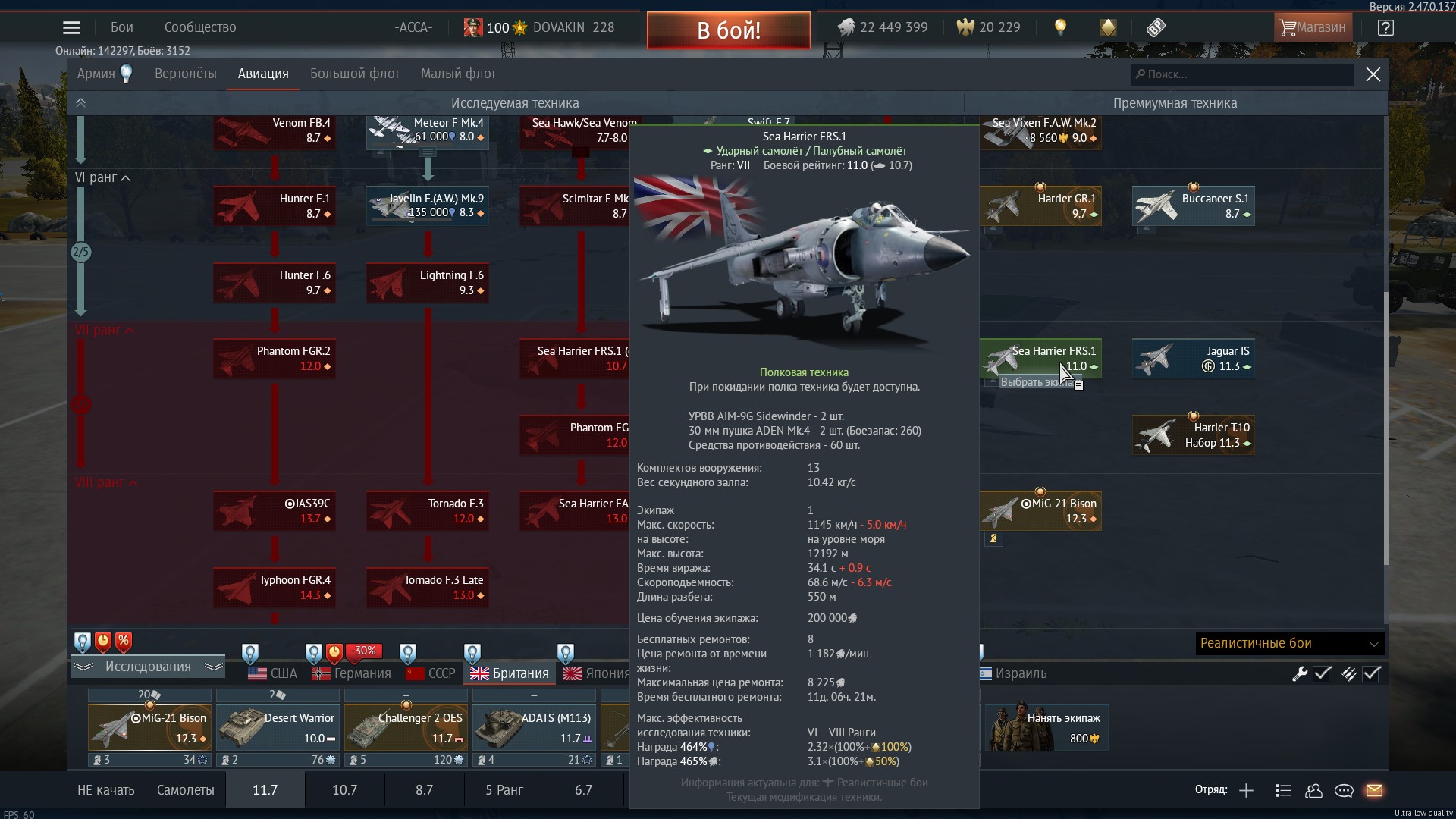Open the help question mark icon
Viewport: 1456px width, 819px height.
[x=1385, y=28]
